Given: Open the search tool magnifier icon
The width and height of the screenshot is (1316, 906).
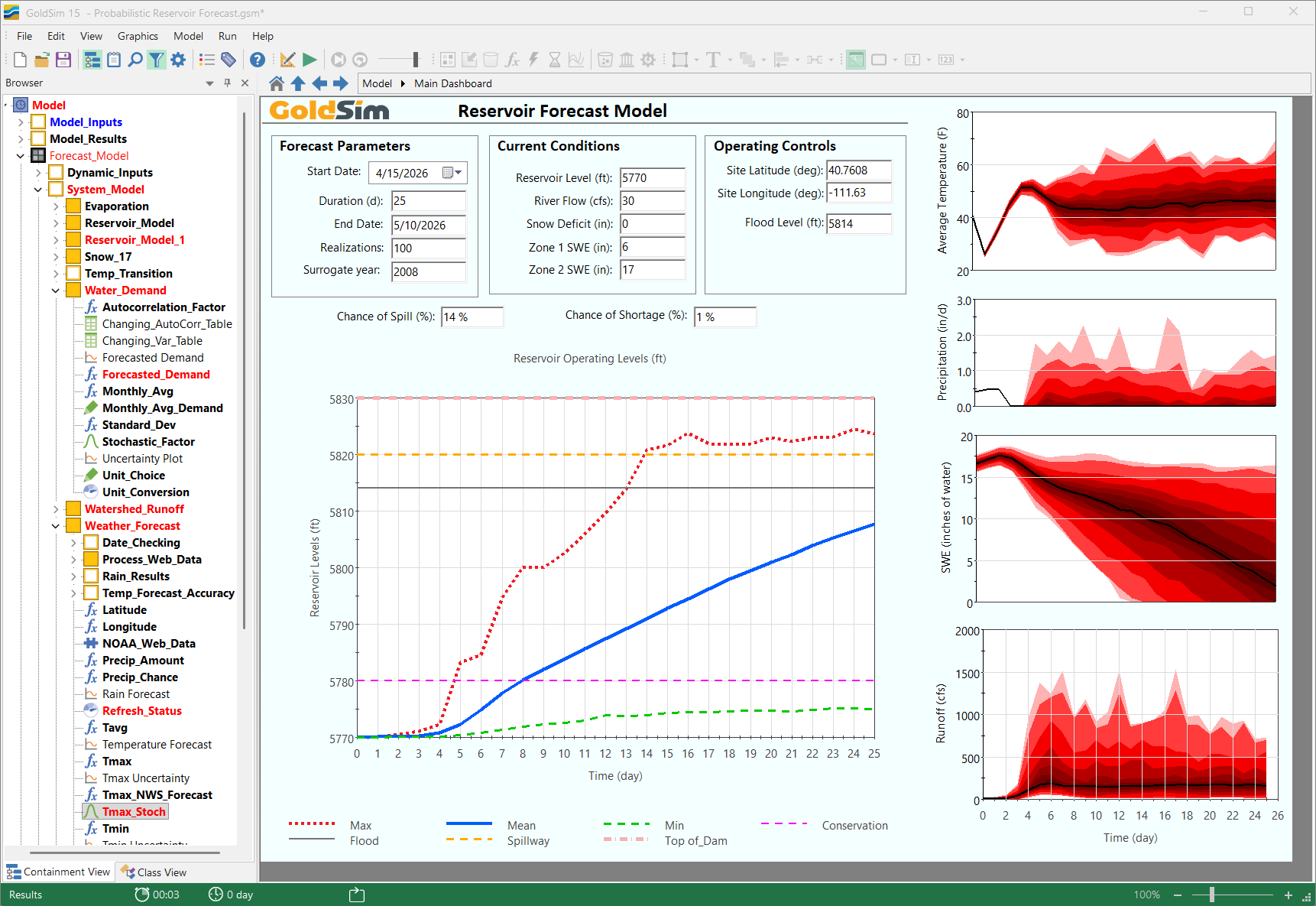Looking at the screenshot, I should pos(135,60).
